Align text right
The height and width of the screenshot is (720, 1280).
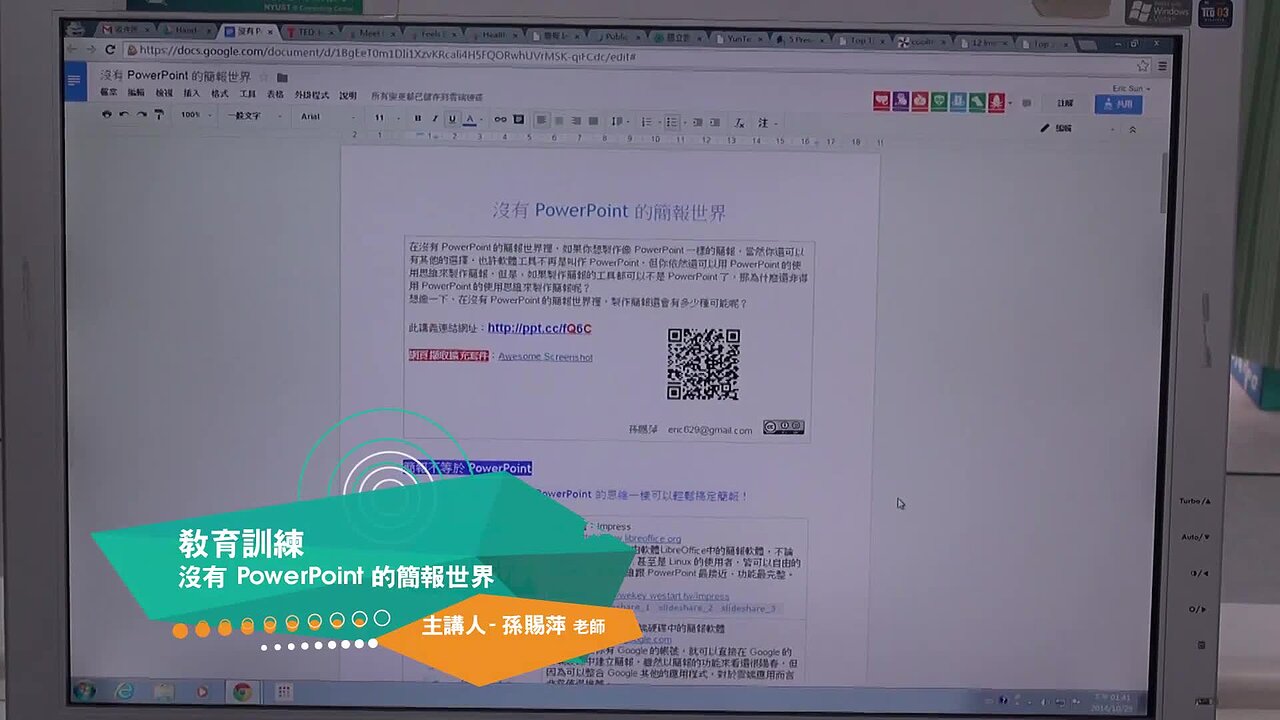click(x=576, y=120)
